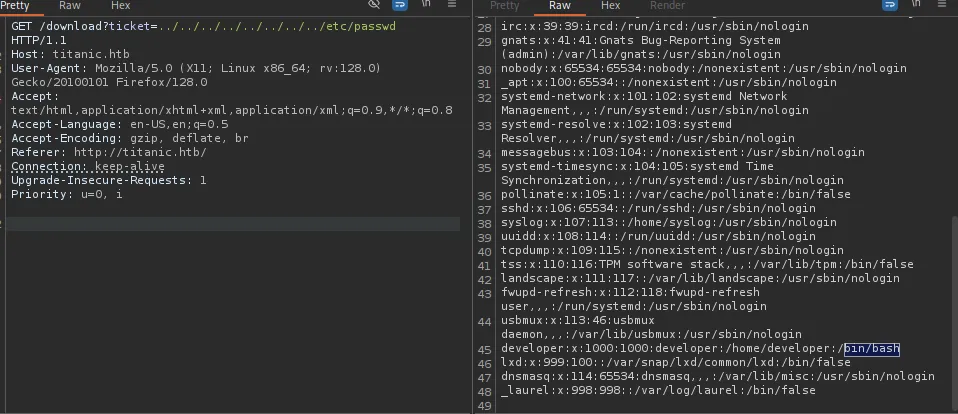Screen dimensions: 958x414
Task: Click the _apt:x:100:65534 response line
Action: tap(669, 82)
